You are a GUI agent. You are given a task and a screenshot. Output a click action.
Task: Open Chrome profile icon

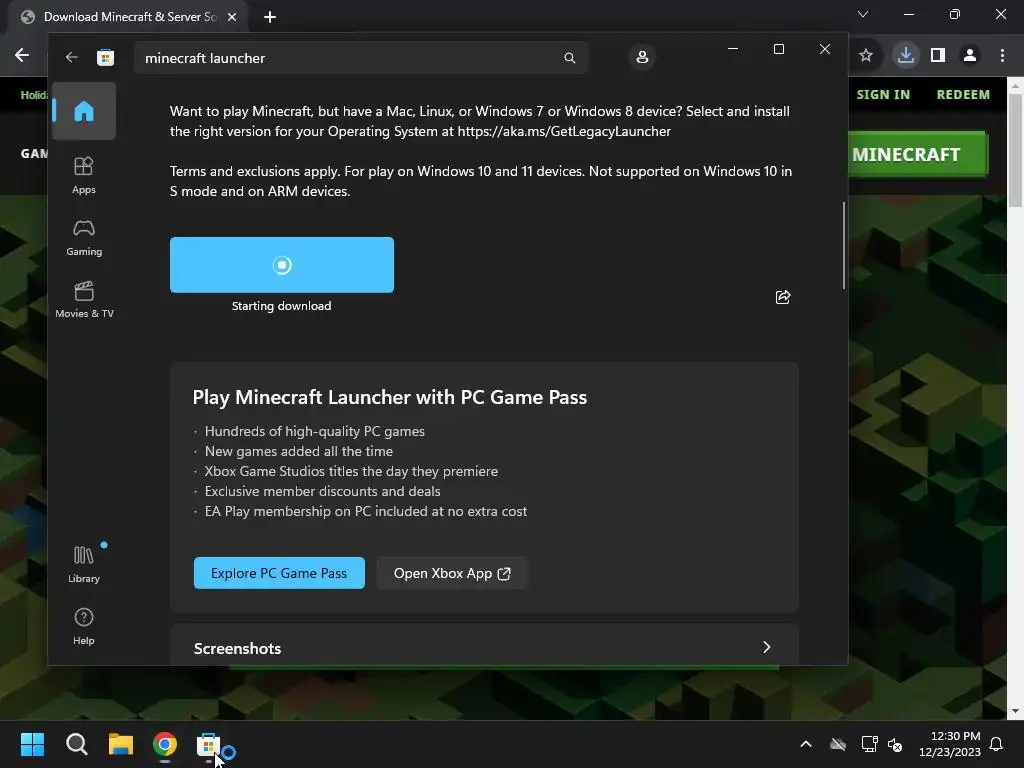pos(970,56)
